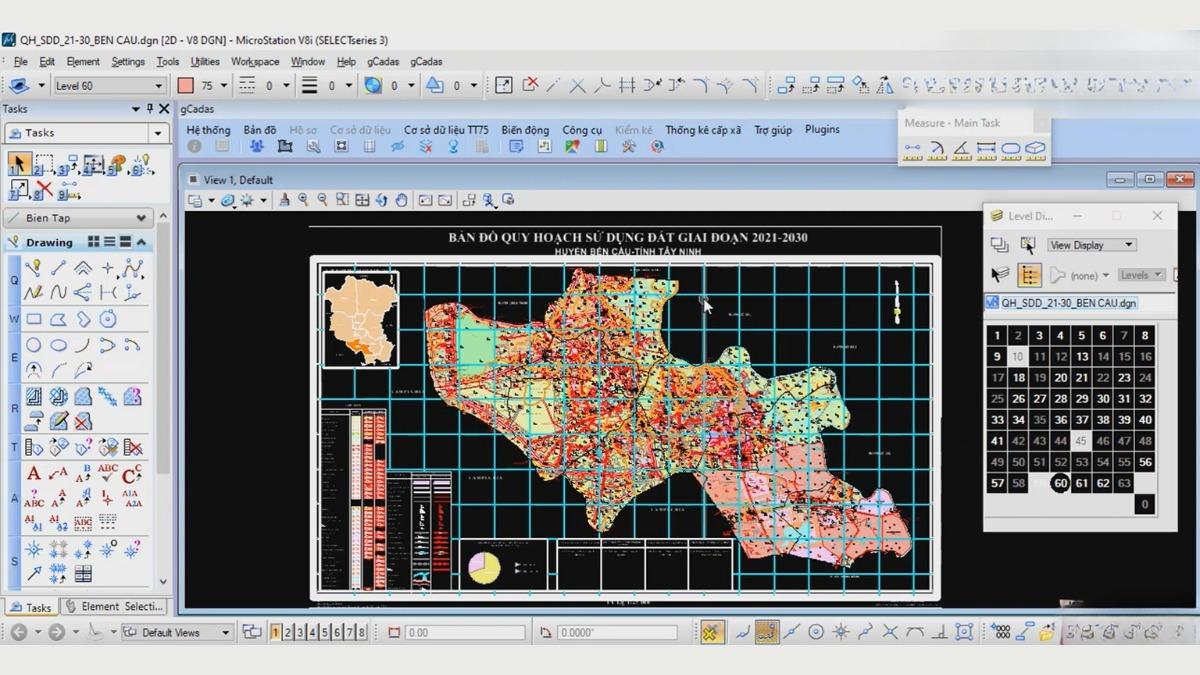Select the Pan View hand icon
Viewport: 1200px width, 675px height.
click(x=401, y=200)
